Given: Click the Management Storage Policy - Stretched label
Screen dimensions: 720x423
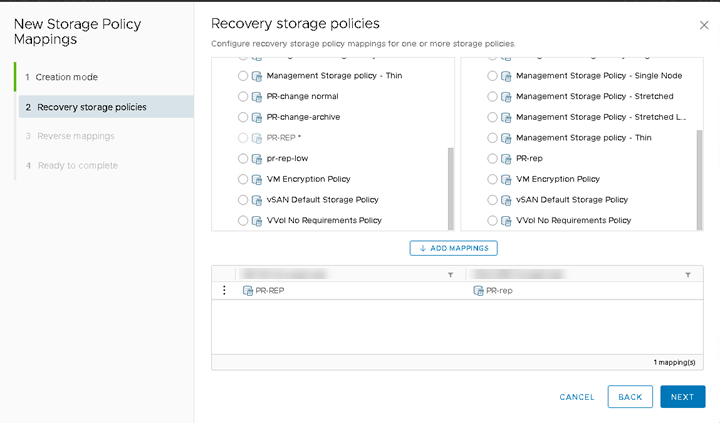Looking at the screenshot, I should tap(595, 96).
